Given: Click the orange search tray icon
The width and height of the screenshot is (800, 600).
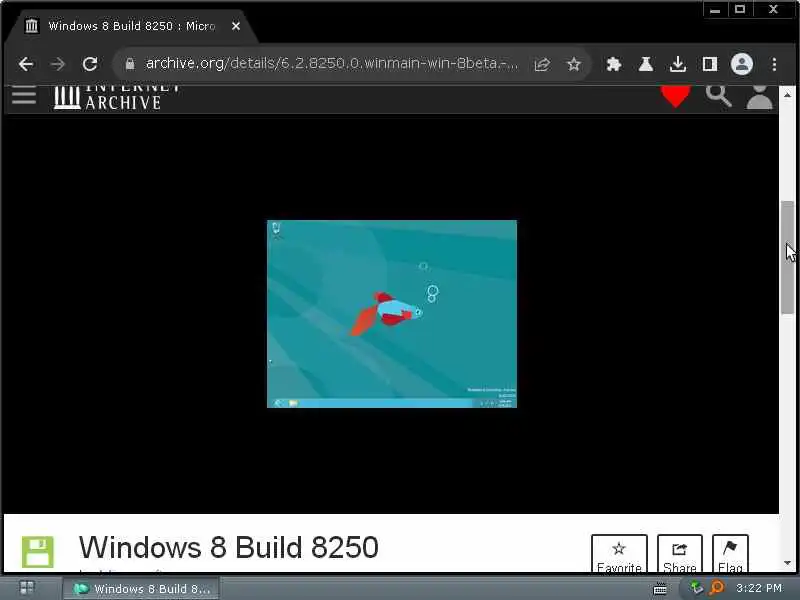Looking at the screenshot, I should click(717, 588).
